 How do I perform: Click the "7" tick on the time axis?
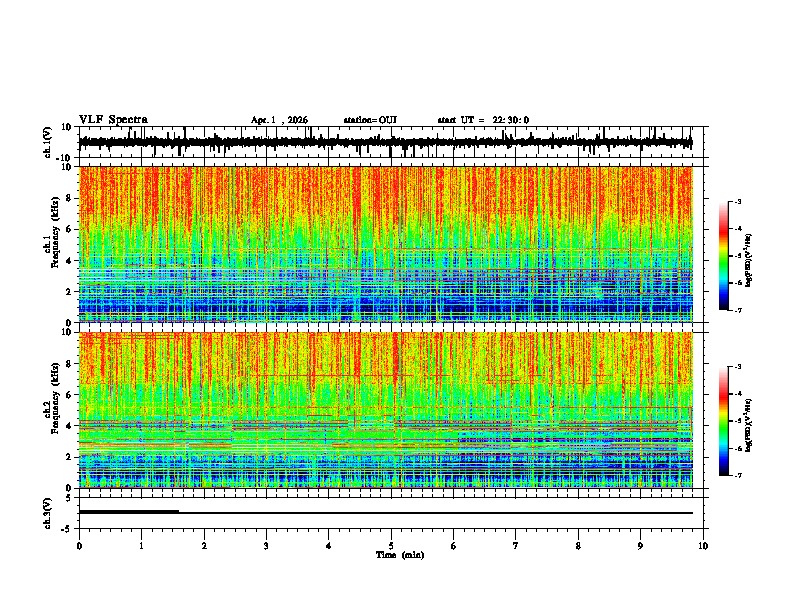point(516,546)
